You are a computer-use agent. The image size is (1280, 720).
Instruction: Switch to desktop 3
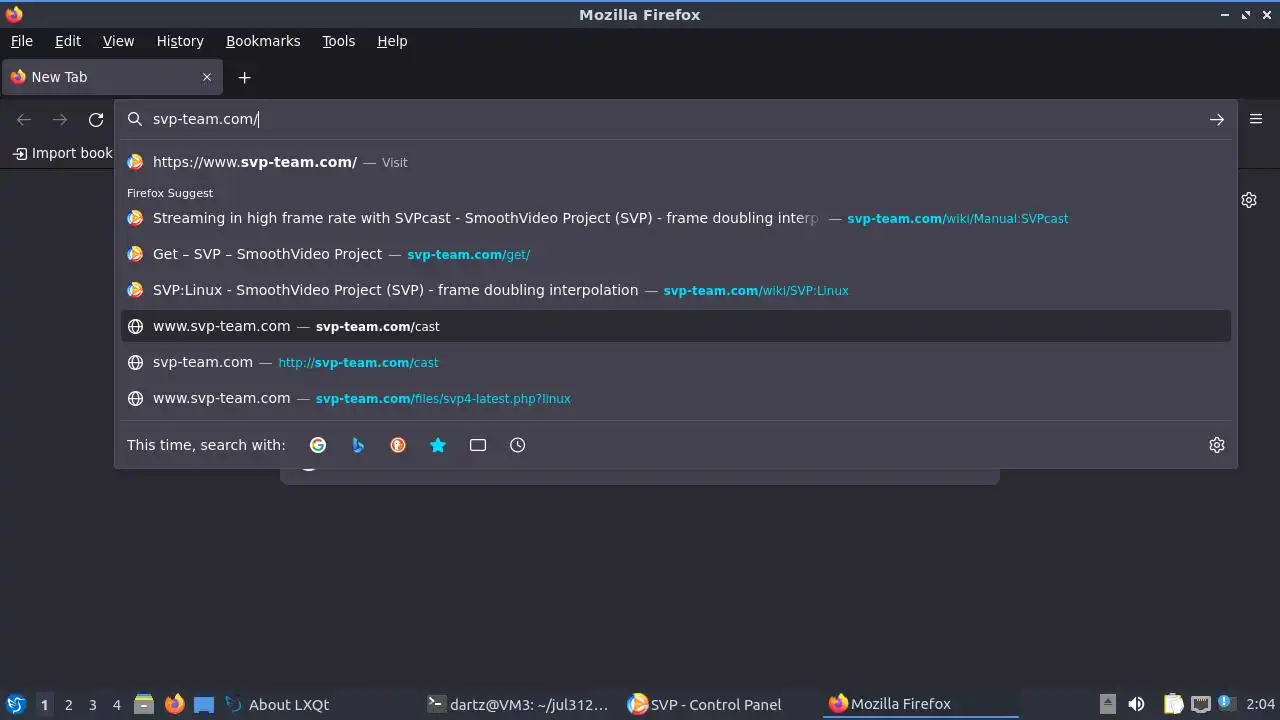92,704
